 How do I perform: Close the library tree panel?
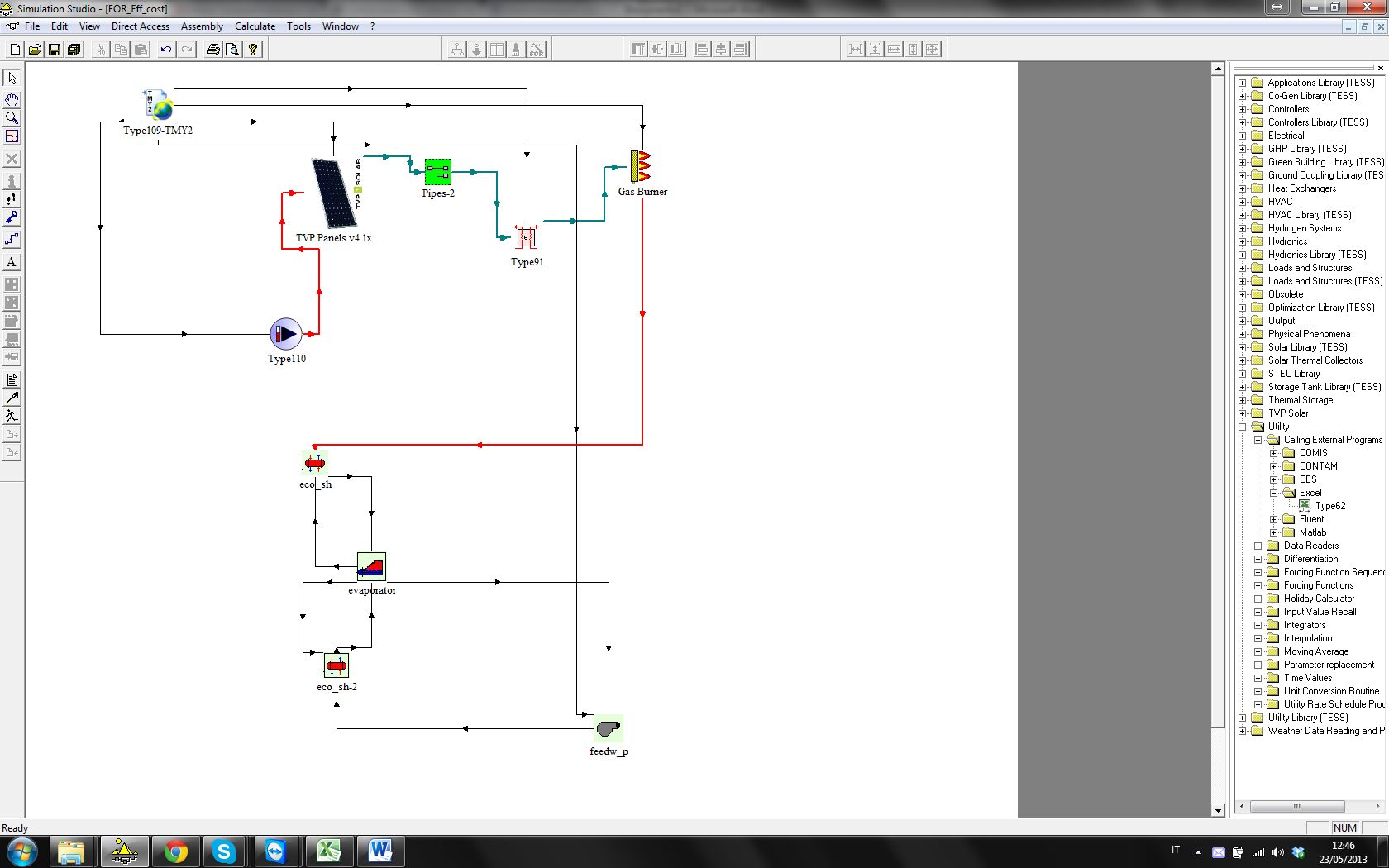click(x=1380, y=68)
